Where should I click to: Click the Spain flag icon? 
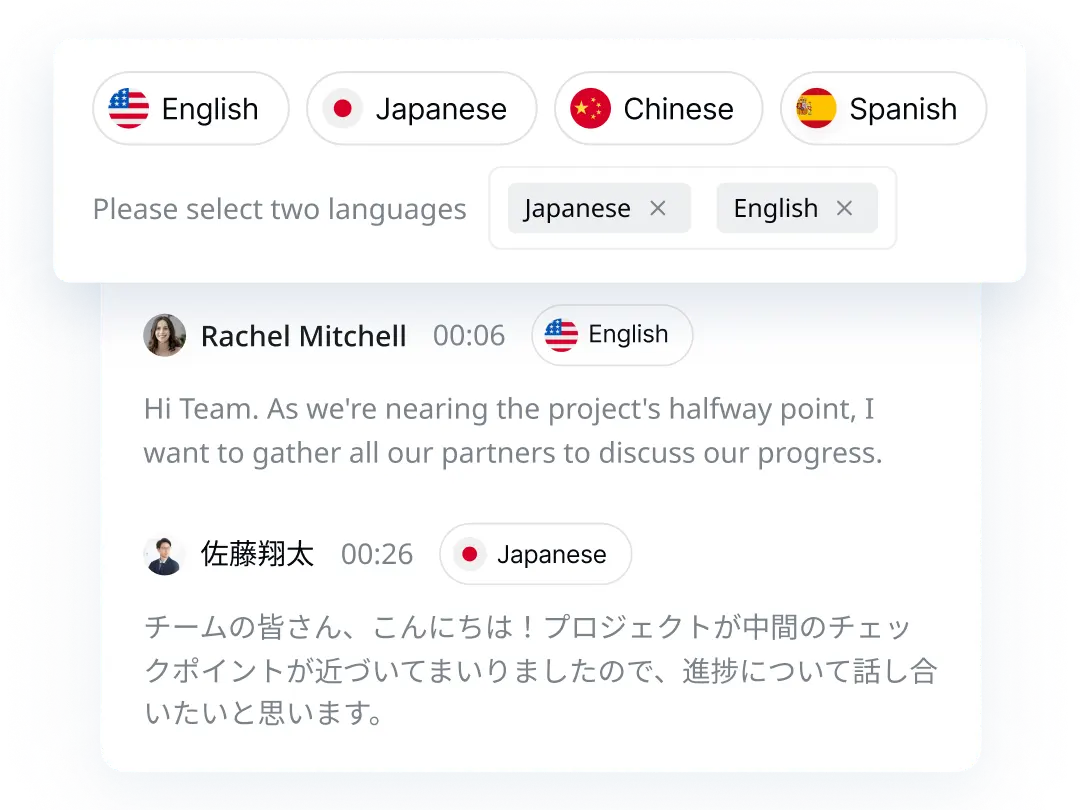(816, 108)
